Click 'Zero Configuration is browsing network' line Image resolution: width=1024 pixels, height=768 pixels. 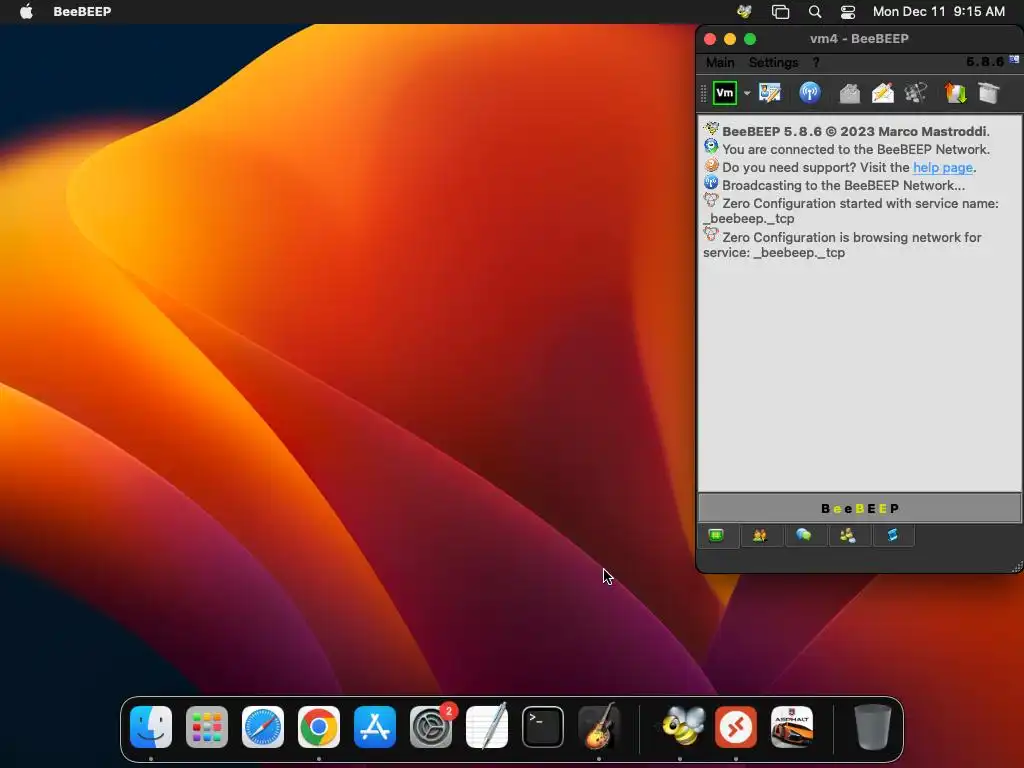tap(842, 244)
